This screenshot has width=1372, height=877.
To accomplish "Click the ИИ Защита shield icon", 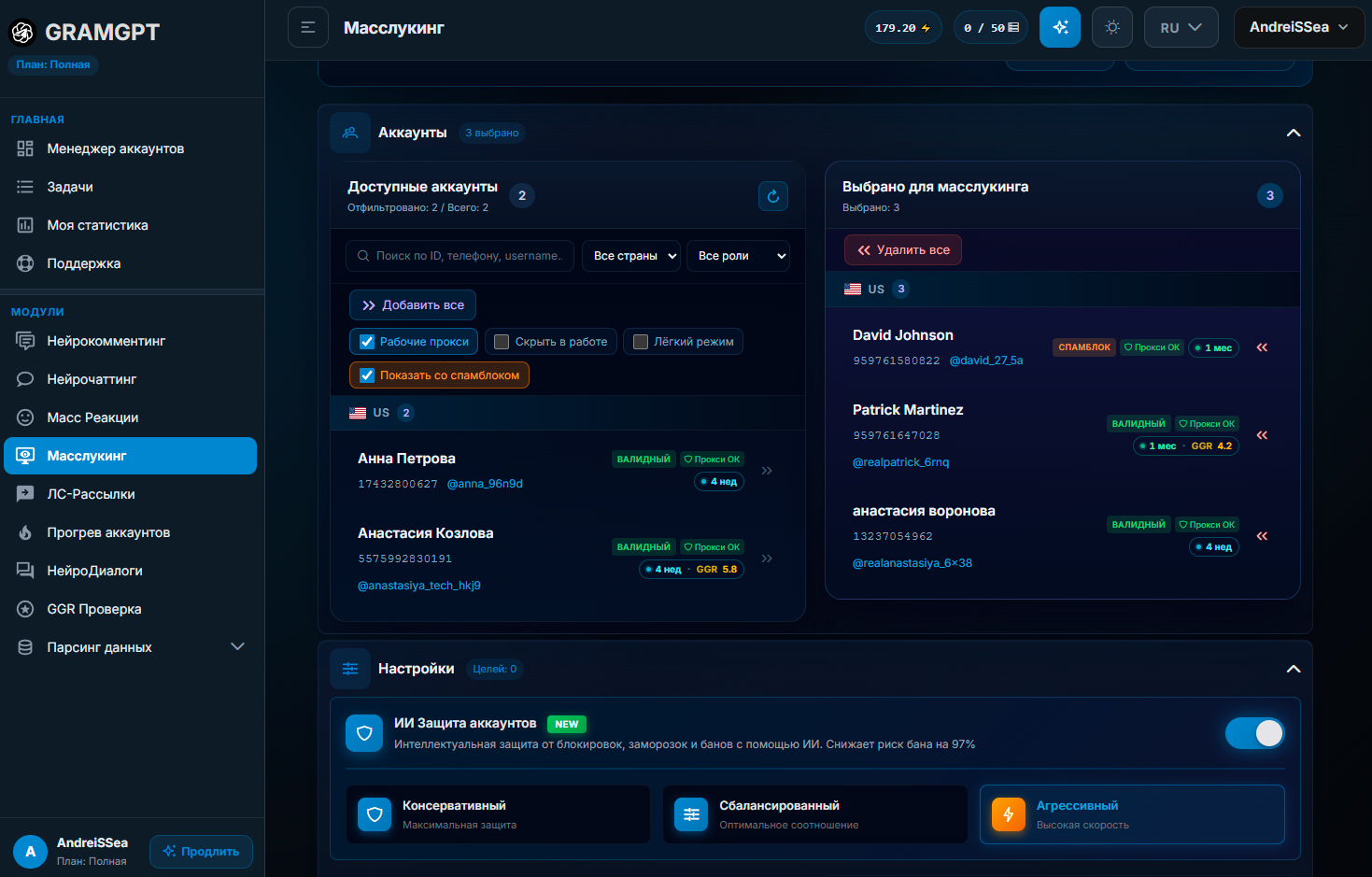I will point(364,733).
